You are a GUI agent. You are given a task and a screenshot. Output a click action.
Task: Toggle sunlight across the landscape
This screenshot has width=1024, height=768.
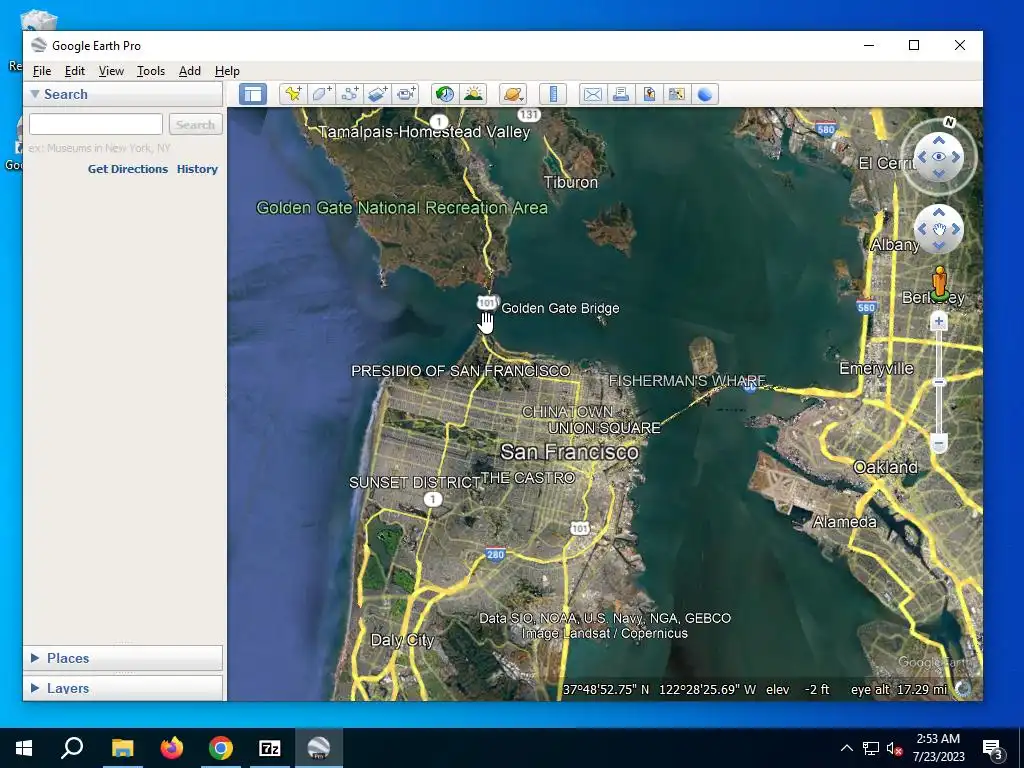tap(473, 94)
